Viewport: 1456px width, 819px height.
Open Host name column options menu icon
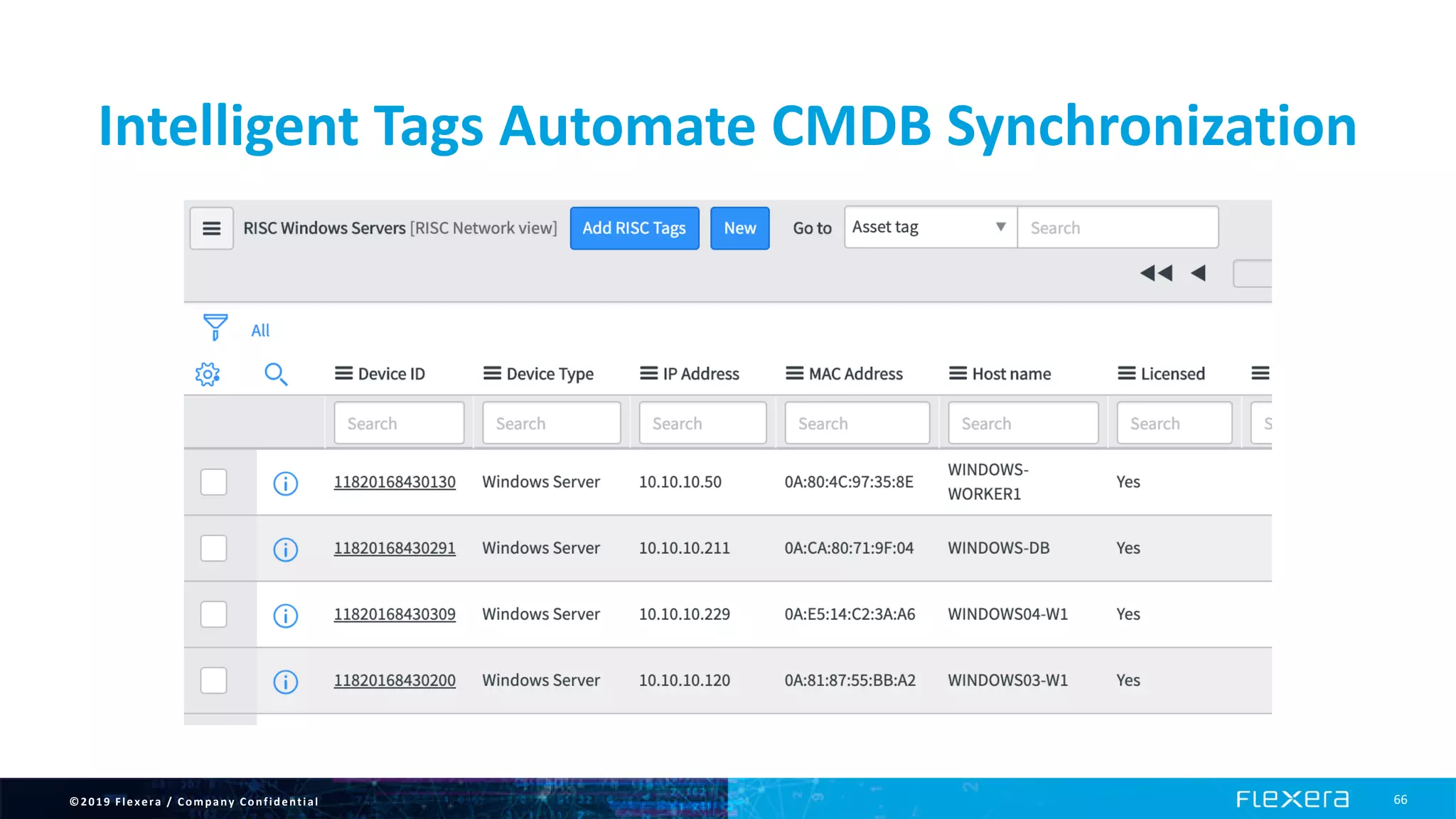[x=958, y=373]
